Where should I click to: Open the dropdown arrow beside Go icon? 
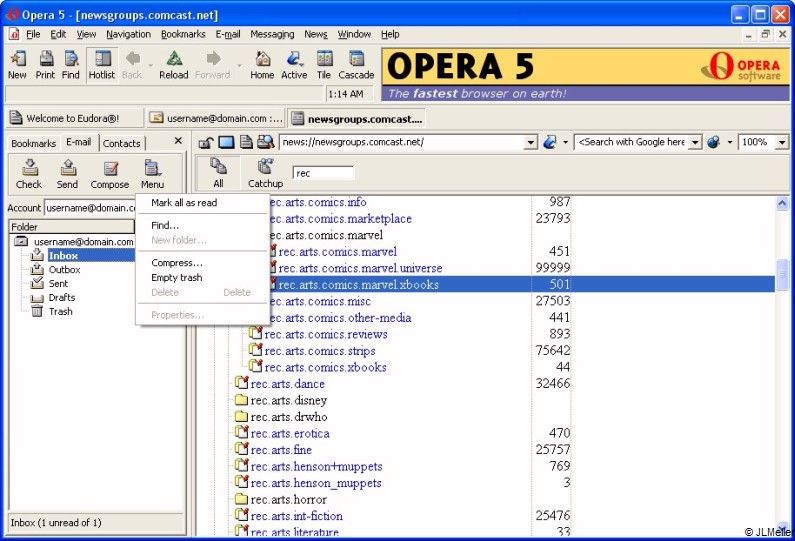click(x=565, y=142)
